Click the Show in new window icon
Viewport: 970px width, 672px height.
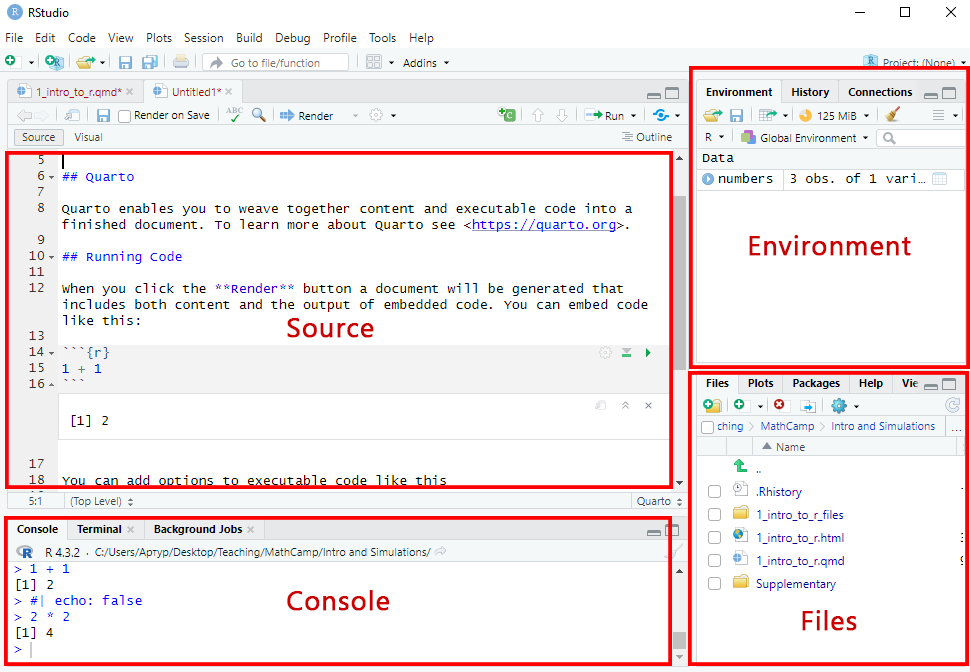pos(72,116)
